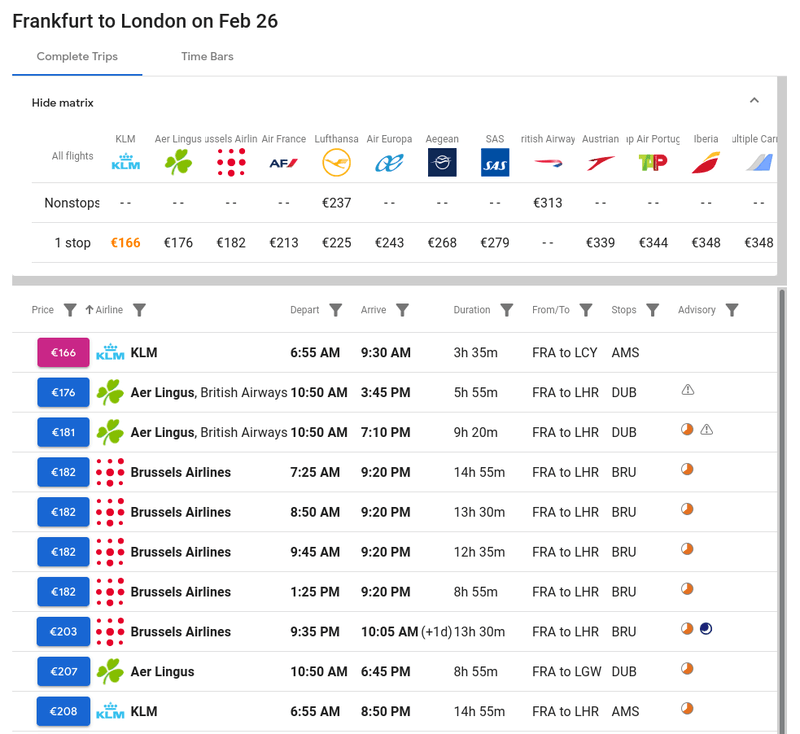Click Lufthansa logo in the matrix
Image resolution: width=800 pixels, height=734 pixels.
click(x=337, y=162)
